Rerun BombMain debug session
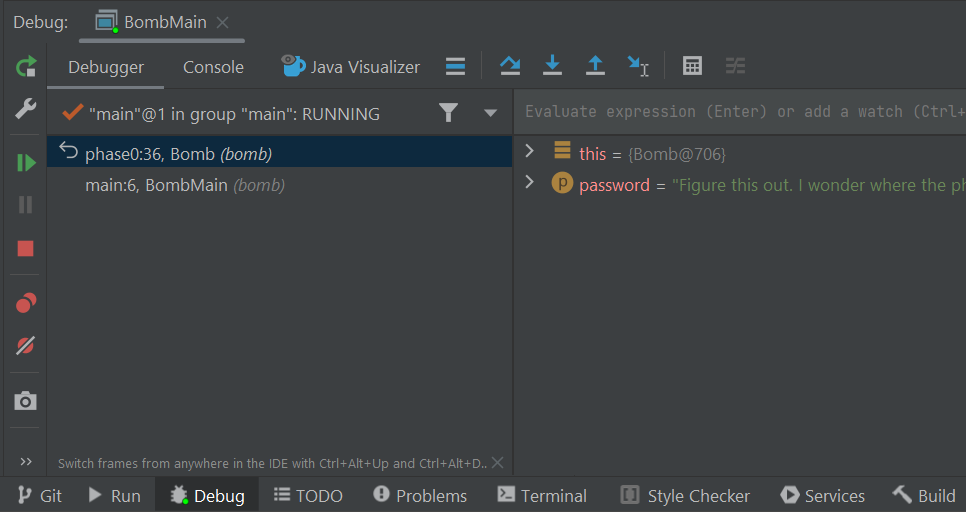This screenshot has width=966, height=512. click(x=26, y=67)
